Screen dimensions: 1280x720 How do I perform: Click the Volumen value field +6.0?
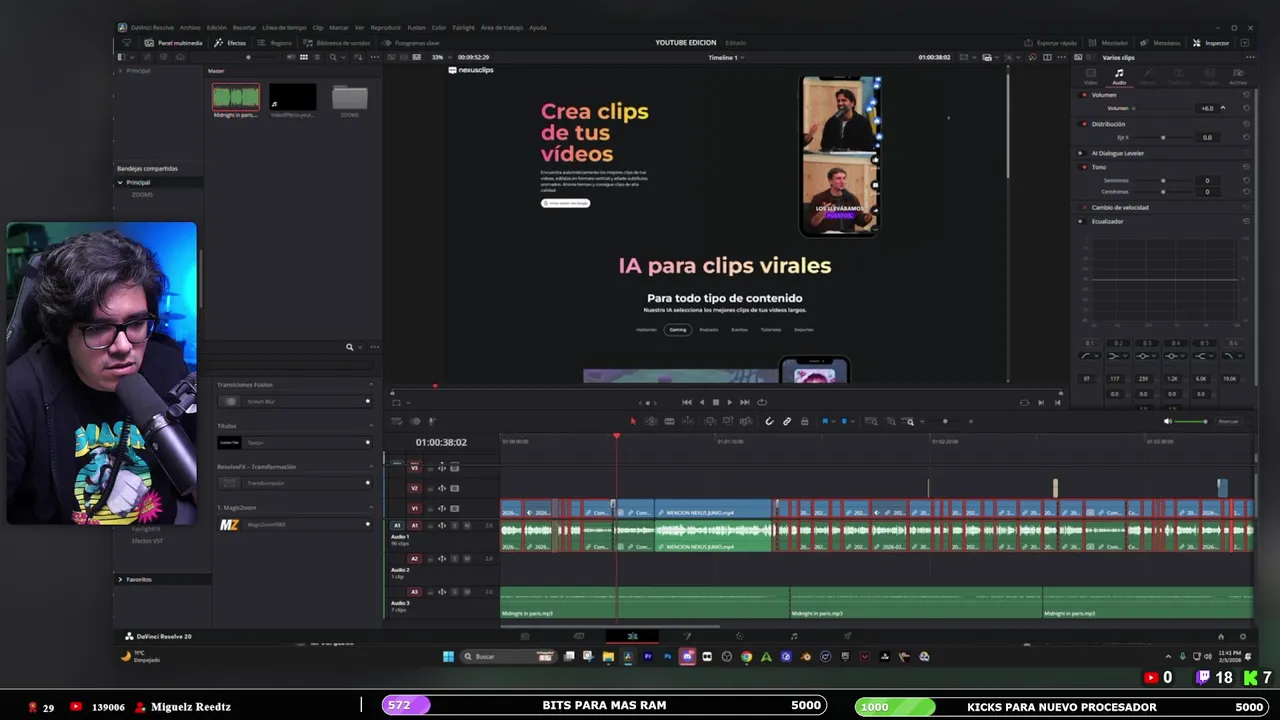click(1207, 108)
